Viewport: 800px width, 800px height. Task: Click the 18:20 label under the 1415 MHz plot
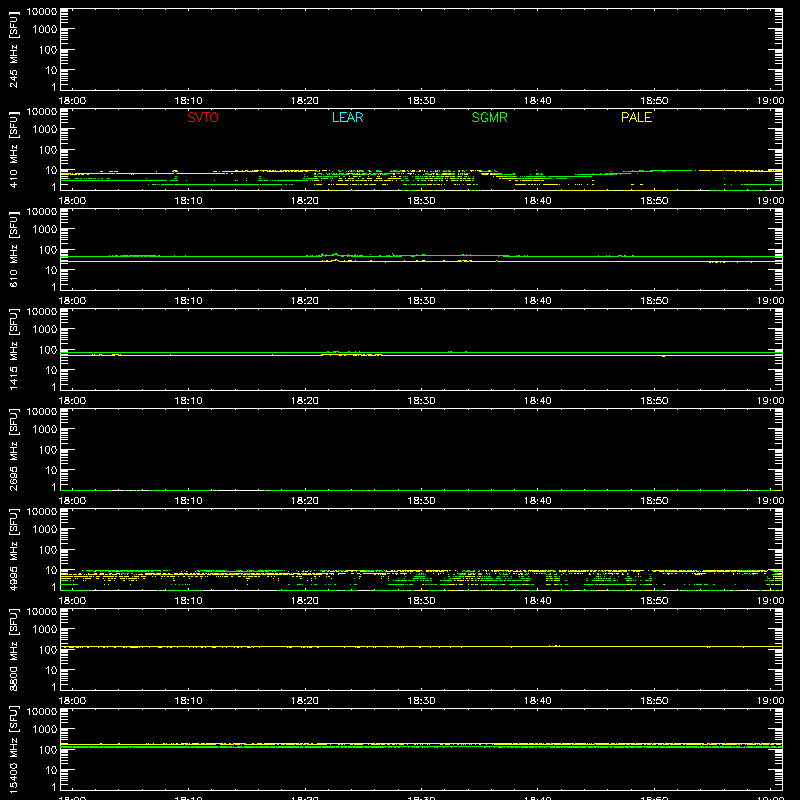(305, 401)
